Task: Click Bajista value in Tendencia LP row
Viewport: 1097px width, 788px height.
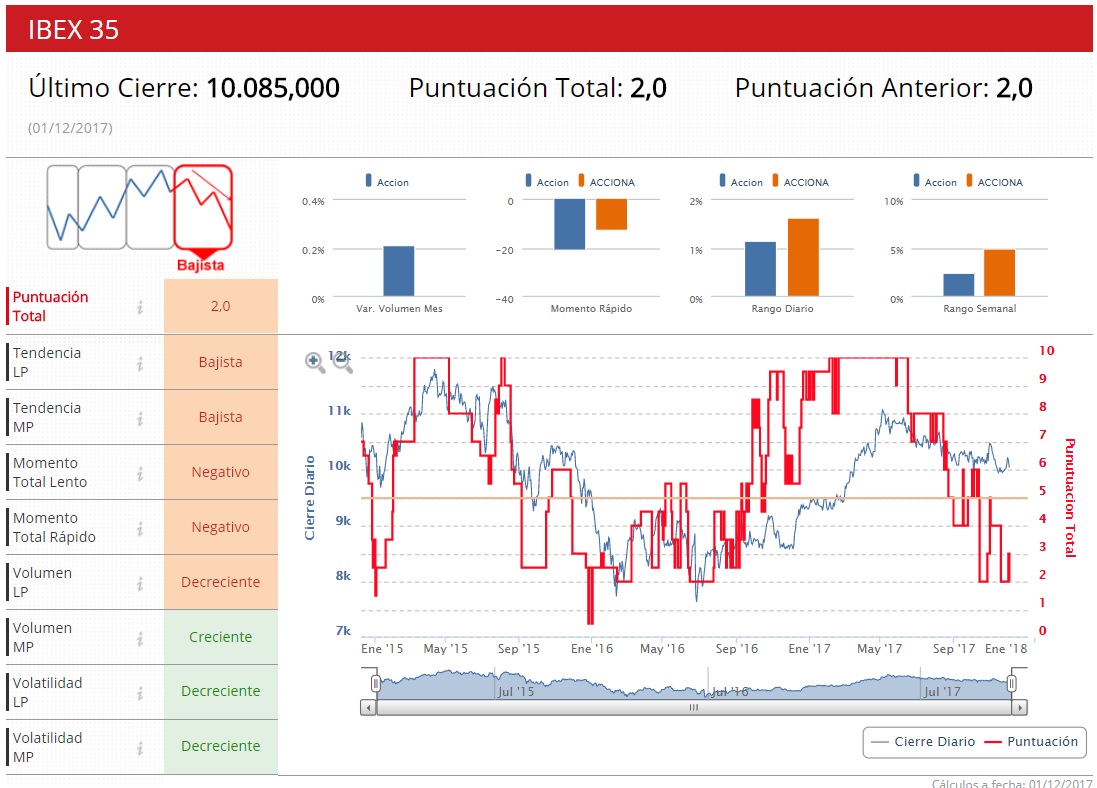Action: pos(220,362)
